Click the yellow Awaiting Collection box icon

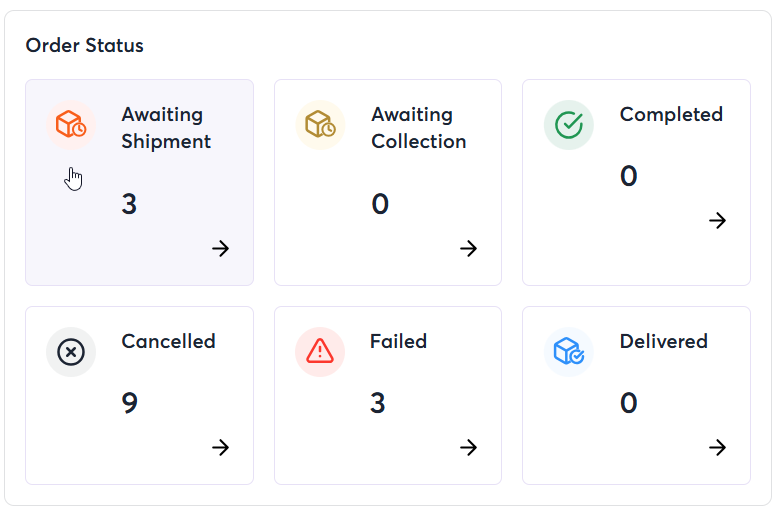point(320,125)
